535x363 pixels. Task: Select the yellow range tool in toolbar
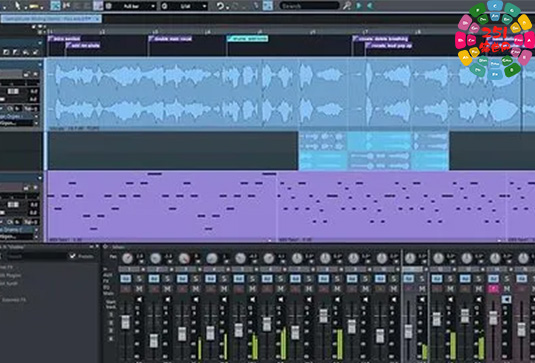[x=33, y=6]
